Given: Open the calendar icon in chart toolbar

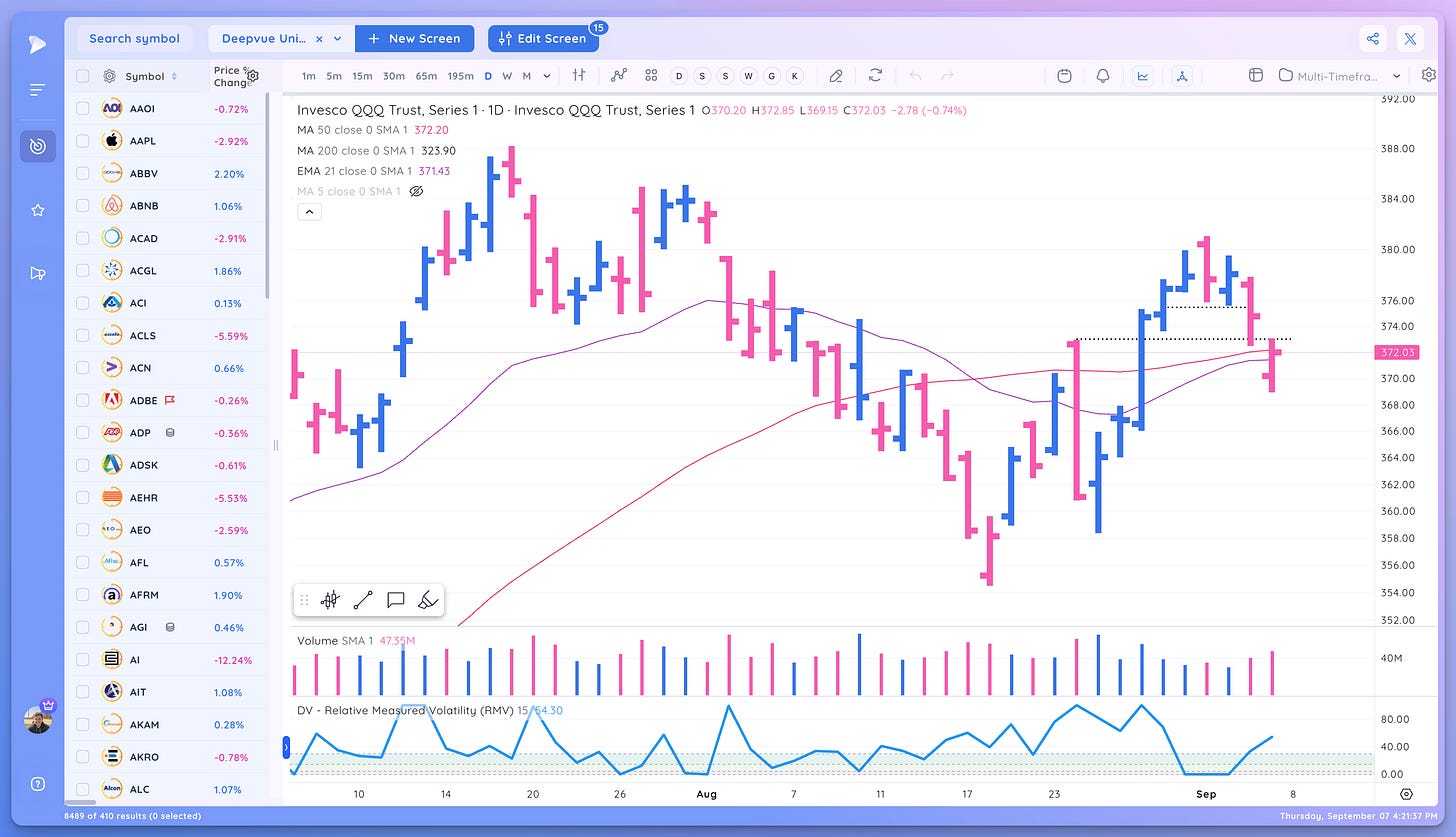Looking at the screenshot, I should click(x=1064, y=75).
